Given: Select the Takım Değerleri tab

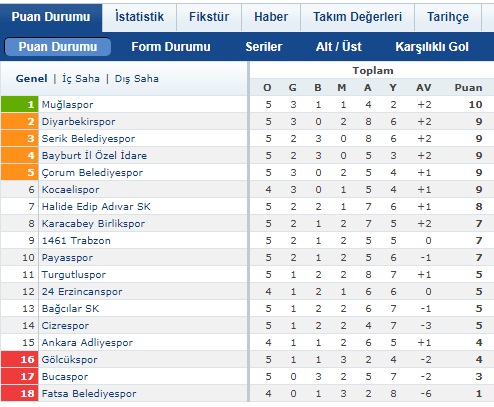Looking at the screenshot, I should tap(357, 17).
